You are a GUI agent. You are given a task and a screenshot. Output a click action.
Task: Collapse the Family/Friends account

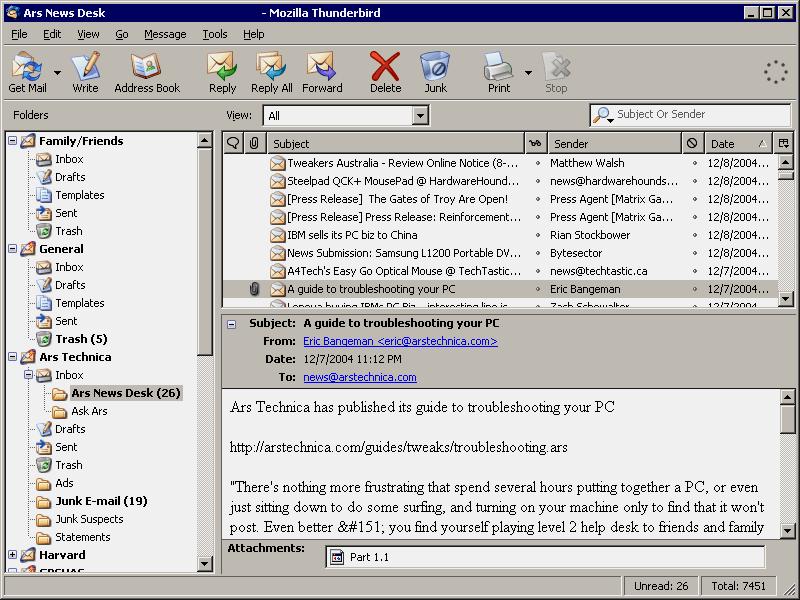13,141
